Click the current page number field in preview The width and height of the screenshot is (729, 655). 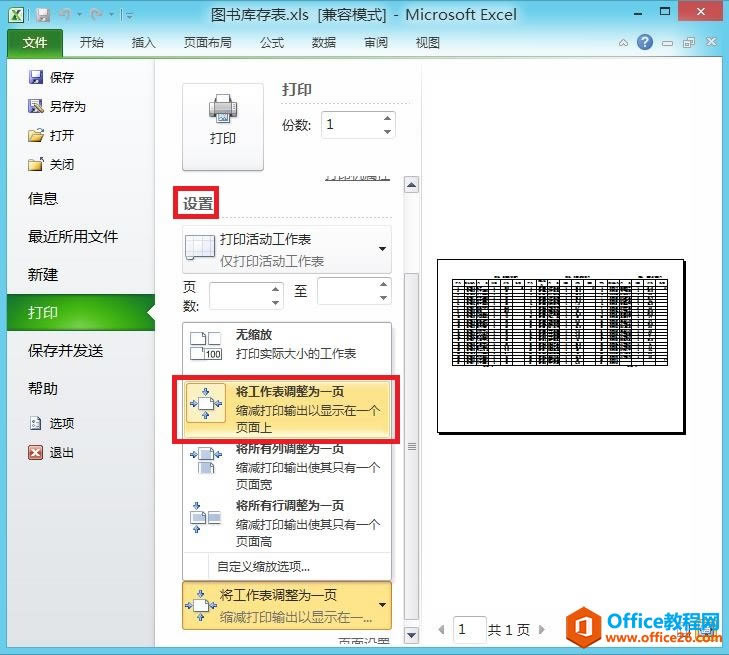(x=470, y=630)
